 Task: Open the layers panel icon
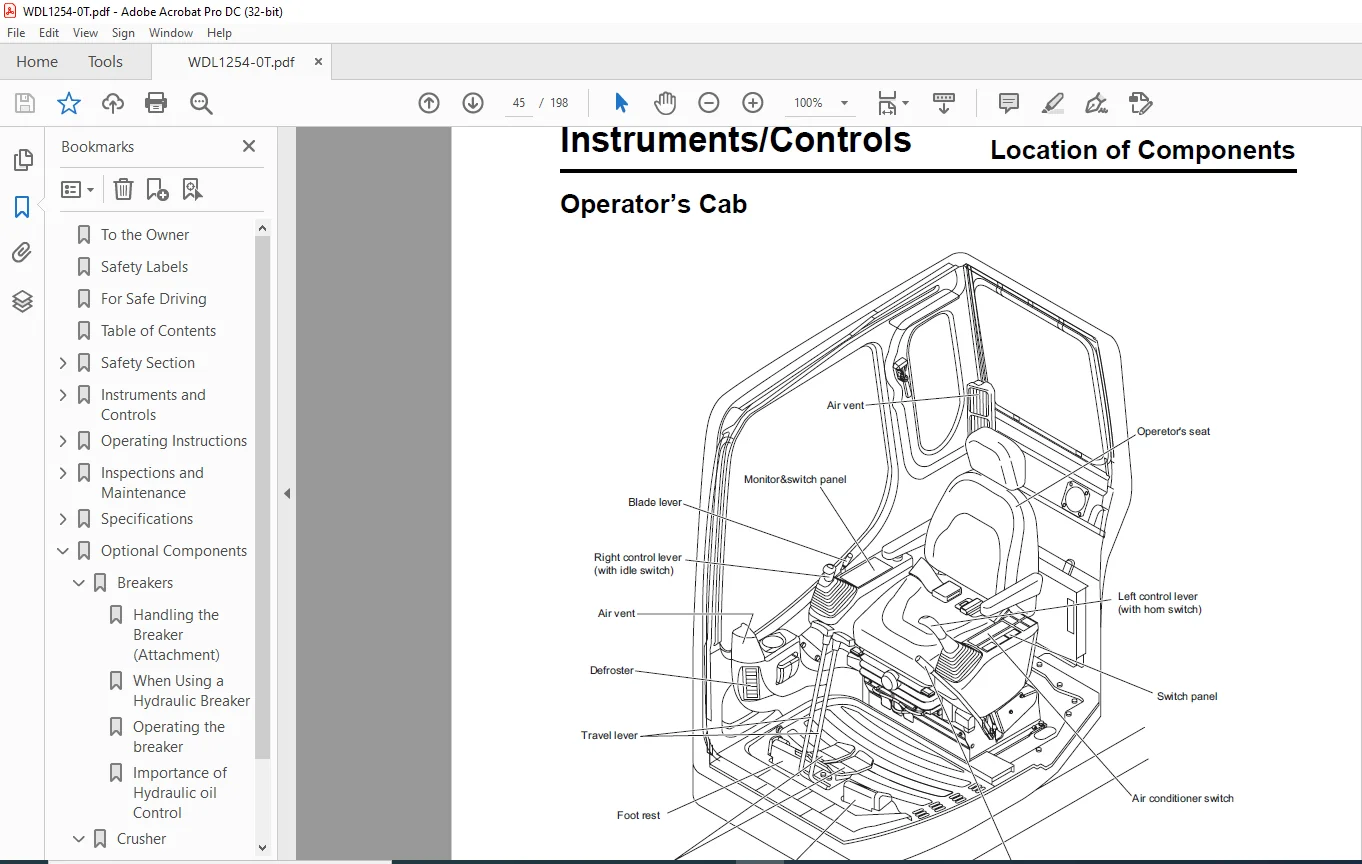click(x=22, y=301)
